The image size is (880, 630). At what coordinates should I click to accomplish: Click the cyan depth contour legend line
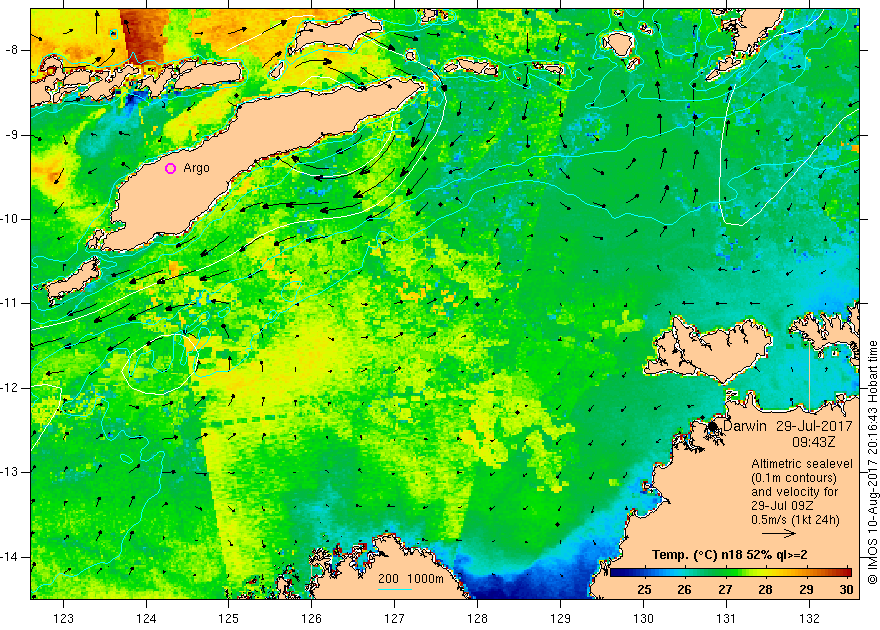[x=395, y=589]
